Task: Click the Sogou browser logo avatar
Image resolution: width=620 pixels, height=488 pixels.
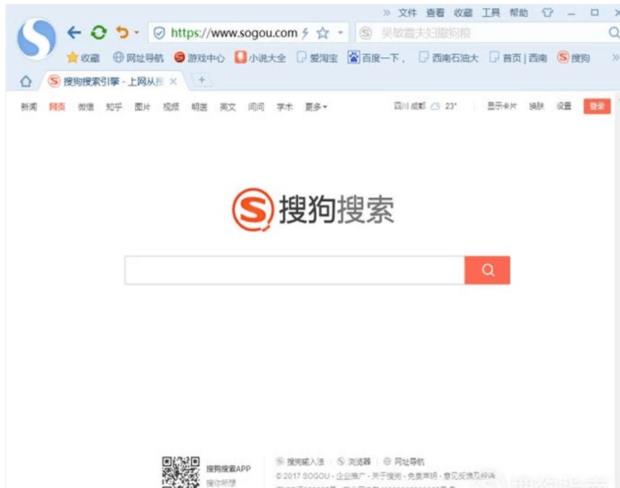Action: click(x=36, y=38)
